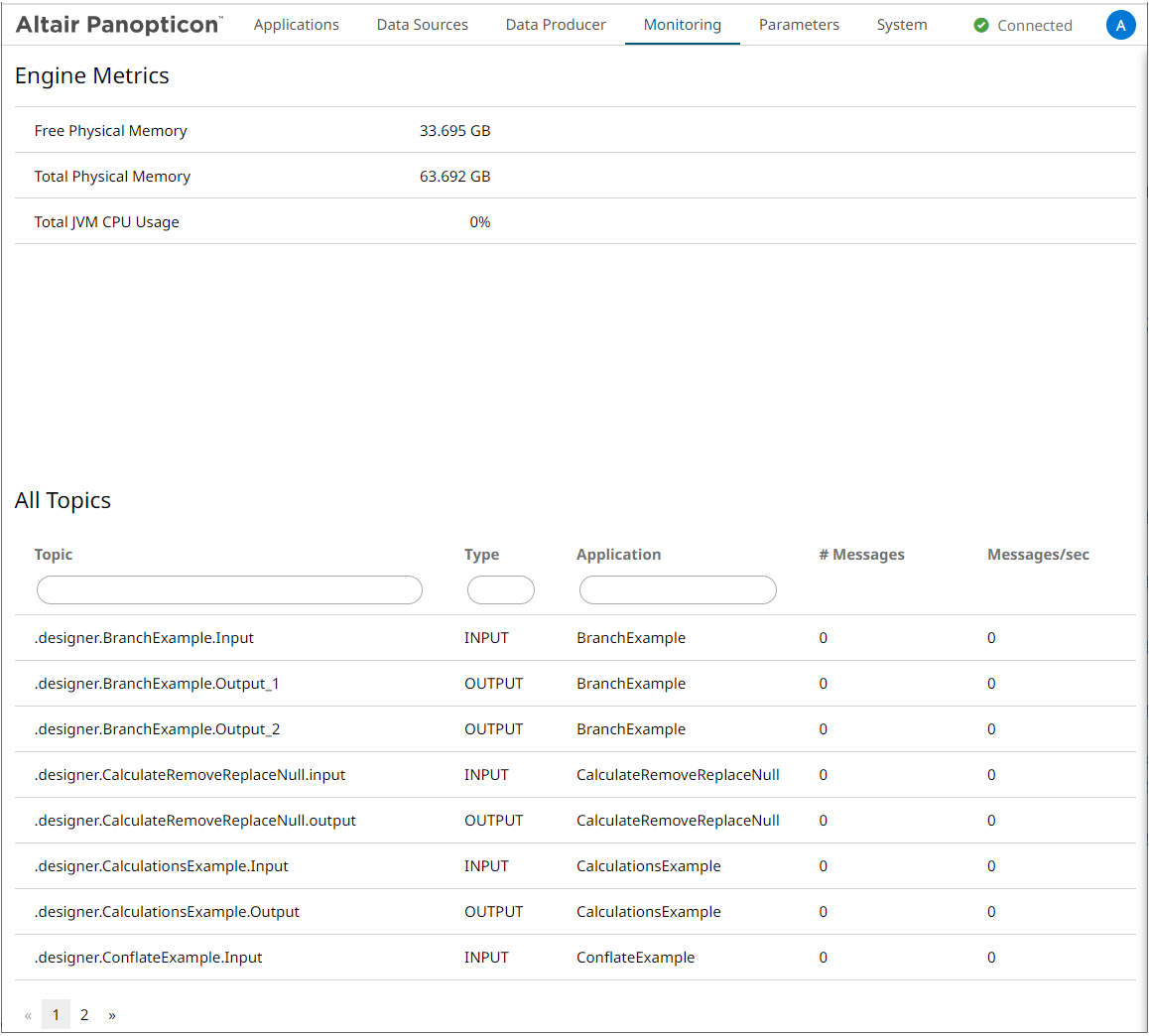Click the green Connected status icon
Image resolution: width=1149 pixels, height=1036 pixels.
pos(981,26)
